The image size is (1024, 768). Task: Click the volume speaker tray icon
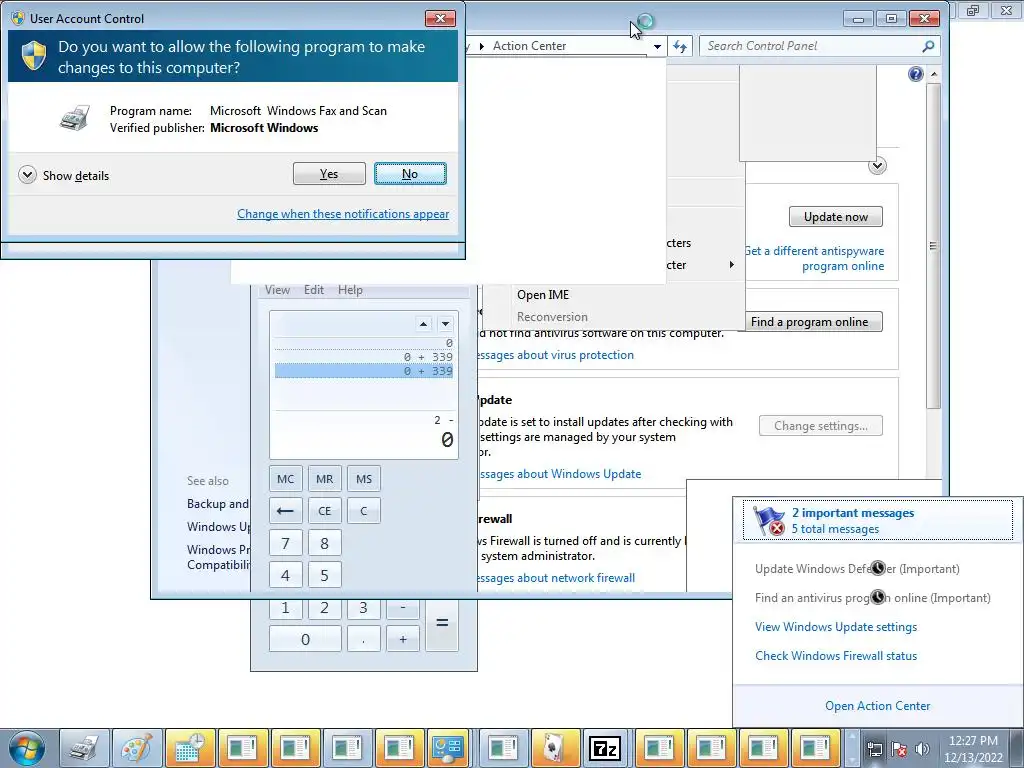pyautogui.click(x=922, y=749)
